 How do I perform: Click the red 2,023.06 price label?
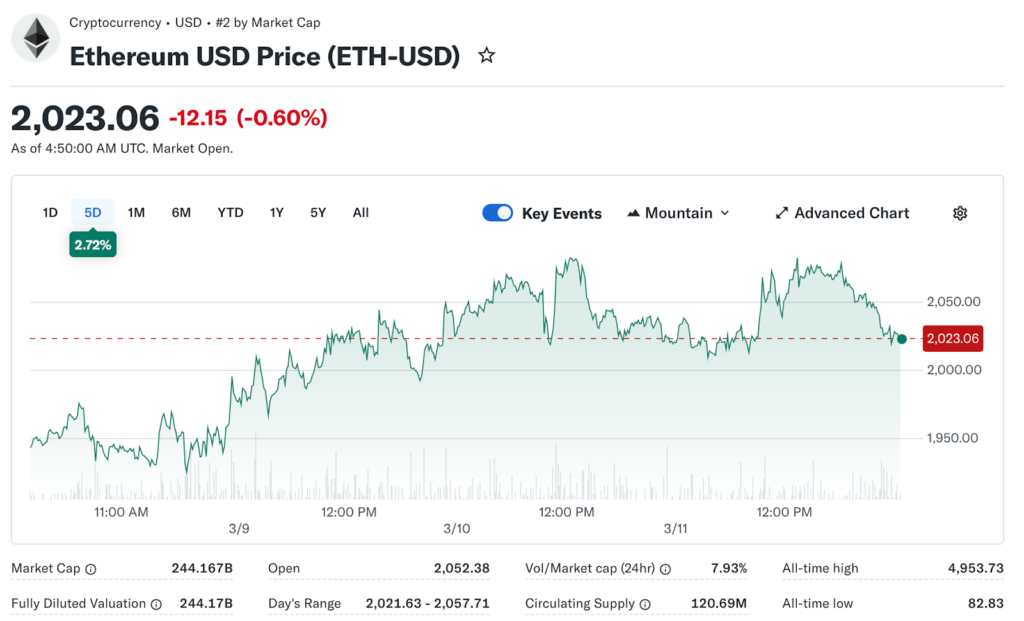coord(952,339)
